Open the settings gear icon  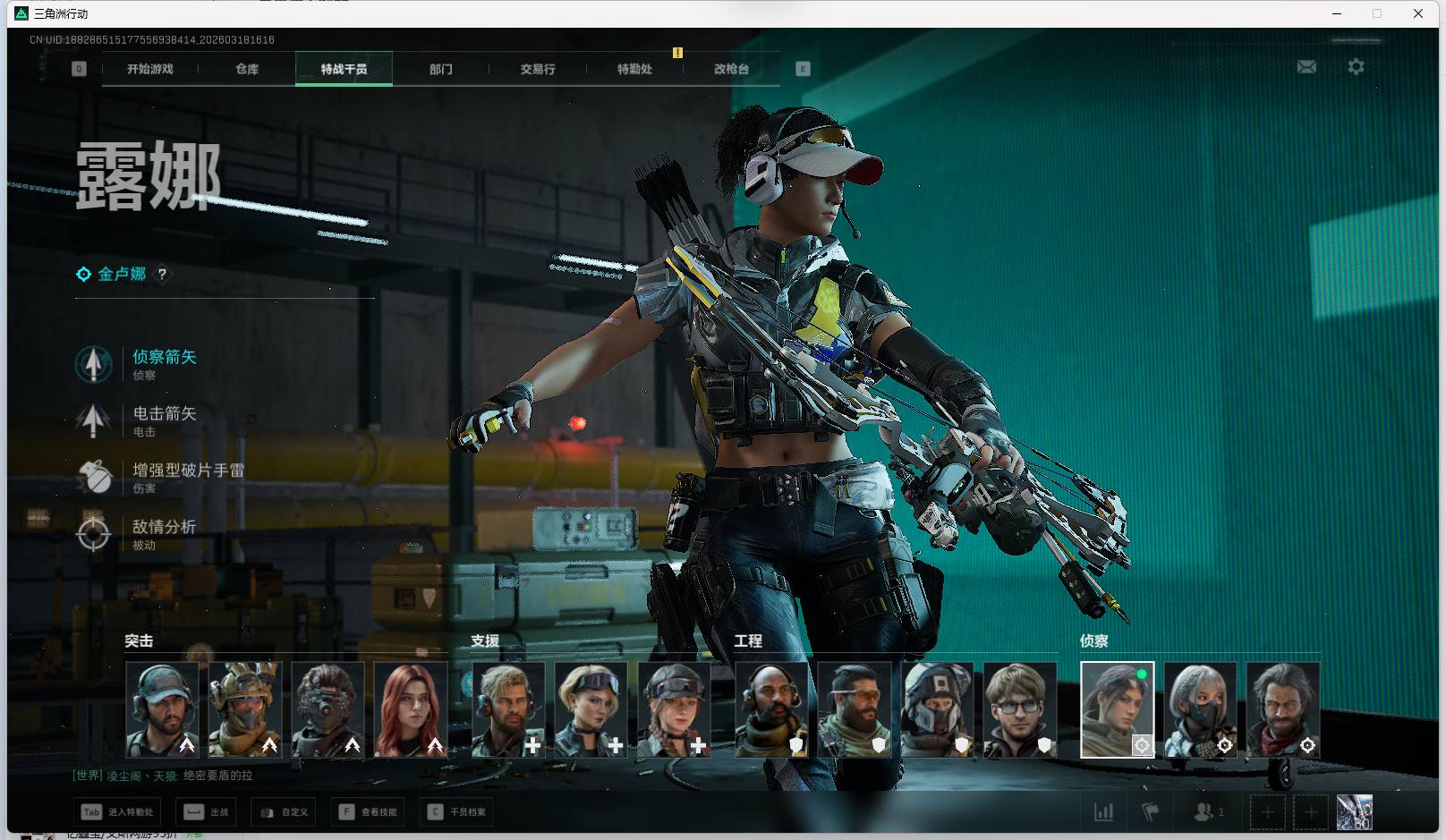coord(1356,67)
